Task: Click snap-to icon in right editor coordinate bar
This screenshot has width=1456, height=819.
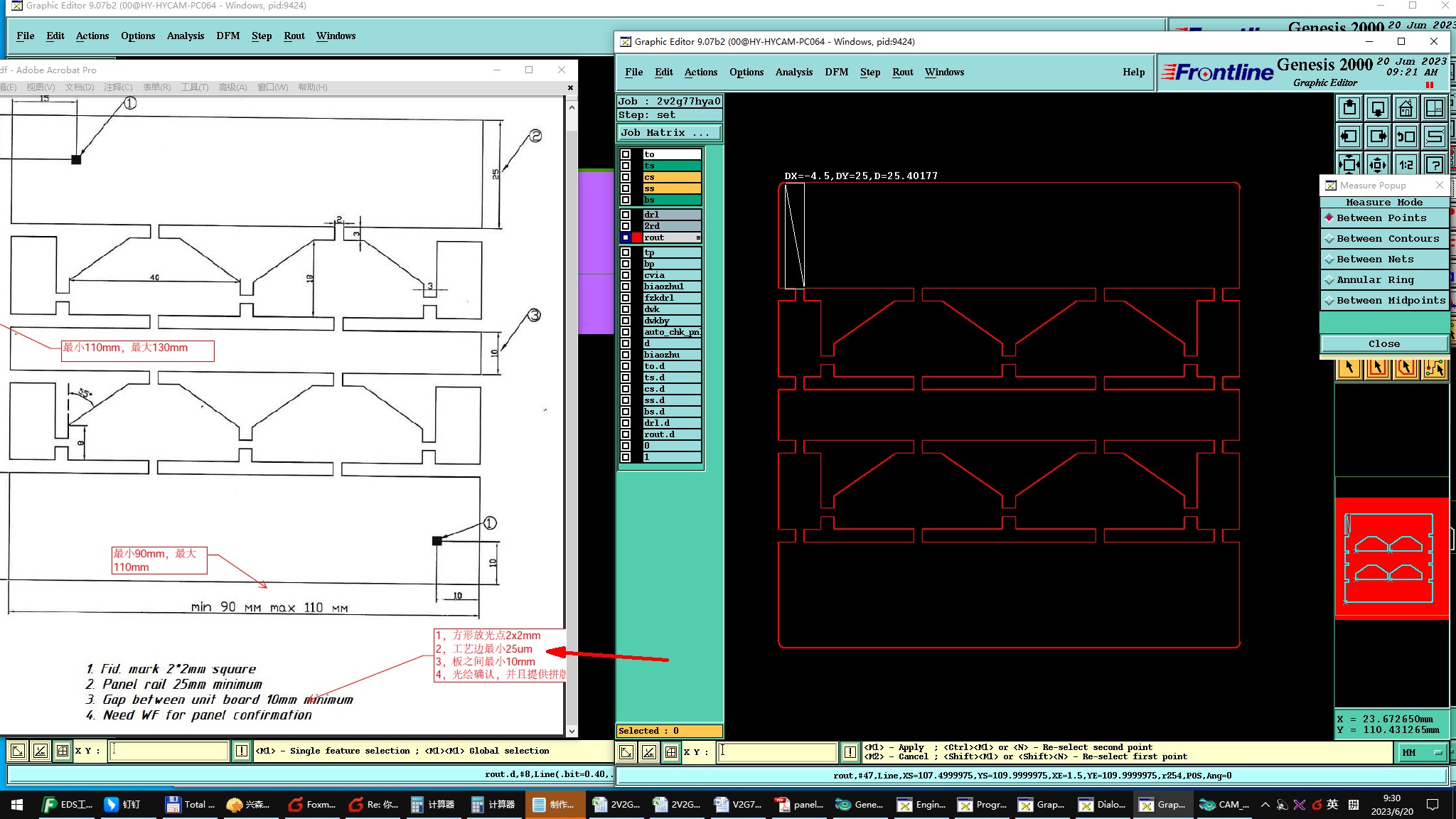Action: coord(626,752)
